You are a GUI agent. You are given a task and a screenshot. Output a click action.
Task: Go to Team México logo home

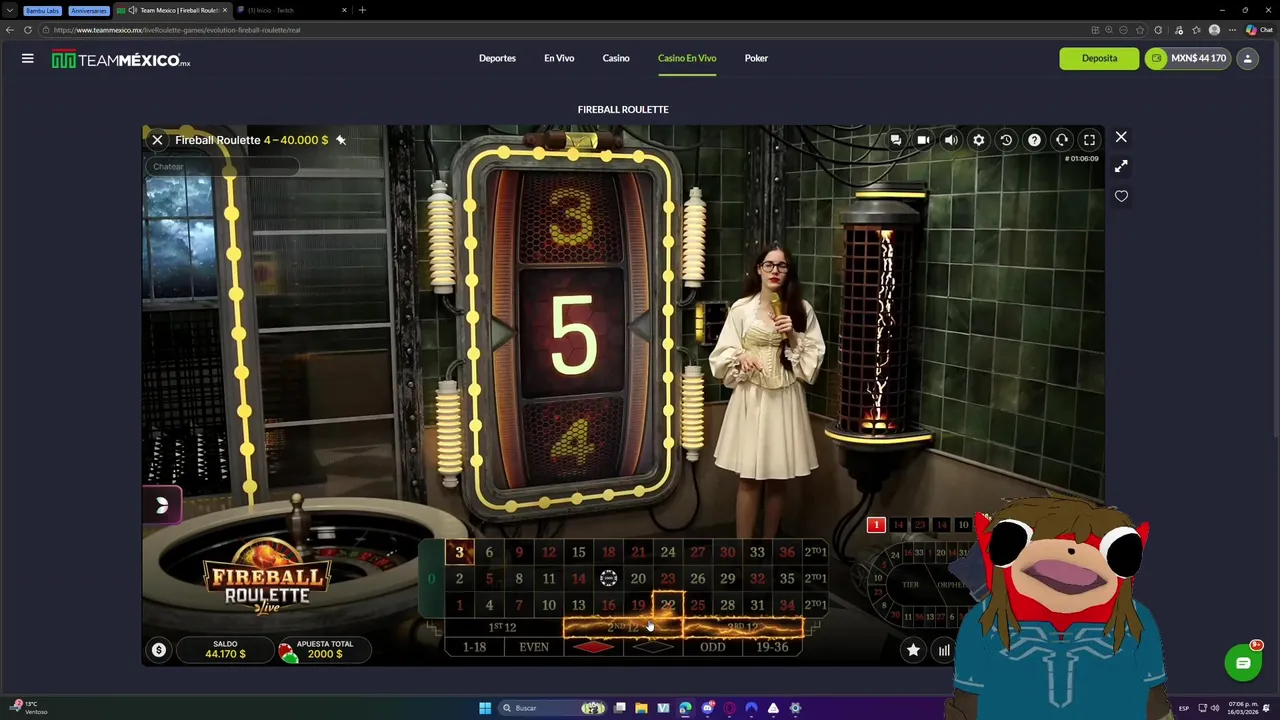(121, 60)
